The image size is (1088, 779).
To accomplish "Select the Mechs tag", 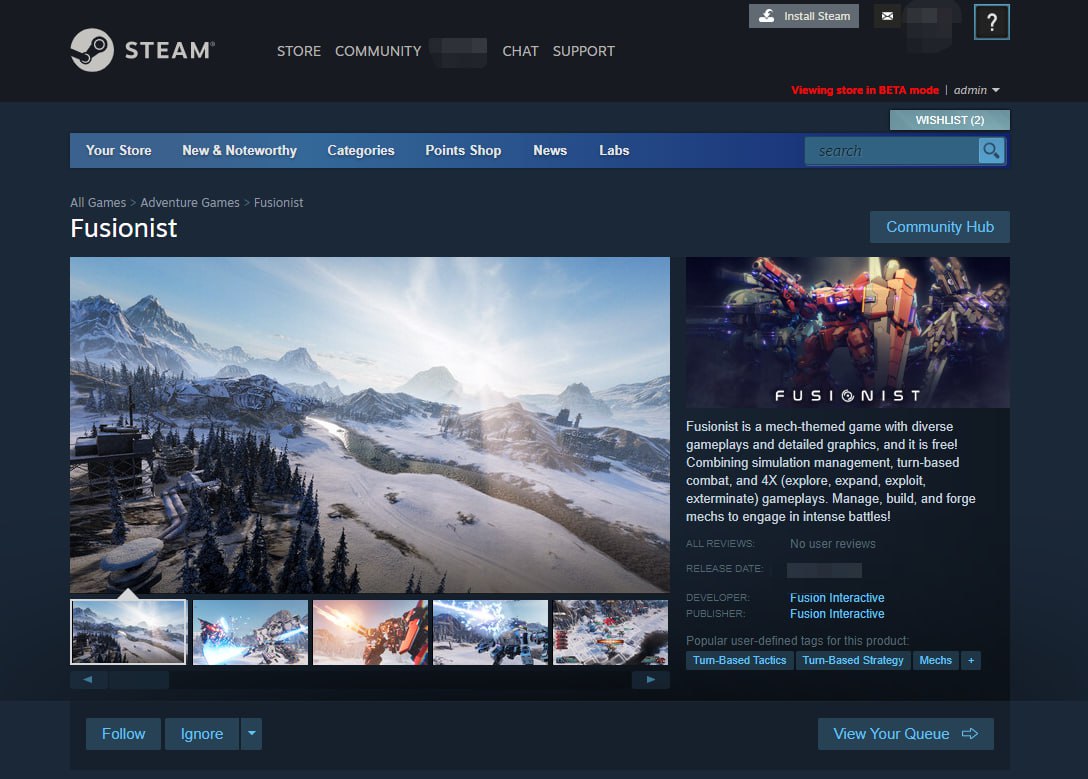I will point(935,660).
